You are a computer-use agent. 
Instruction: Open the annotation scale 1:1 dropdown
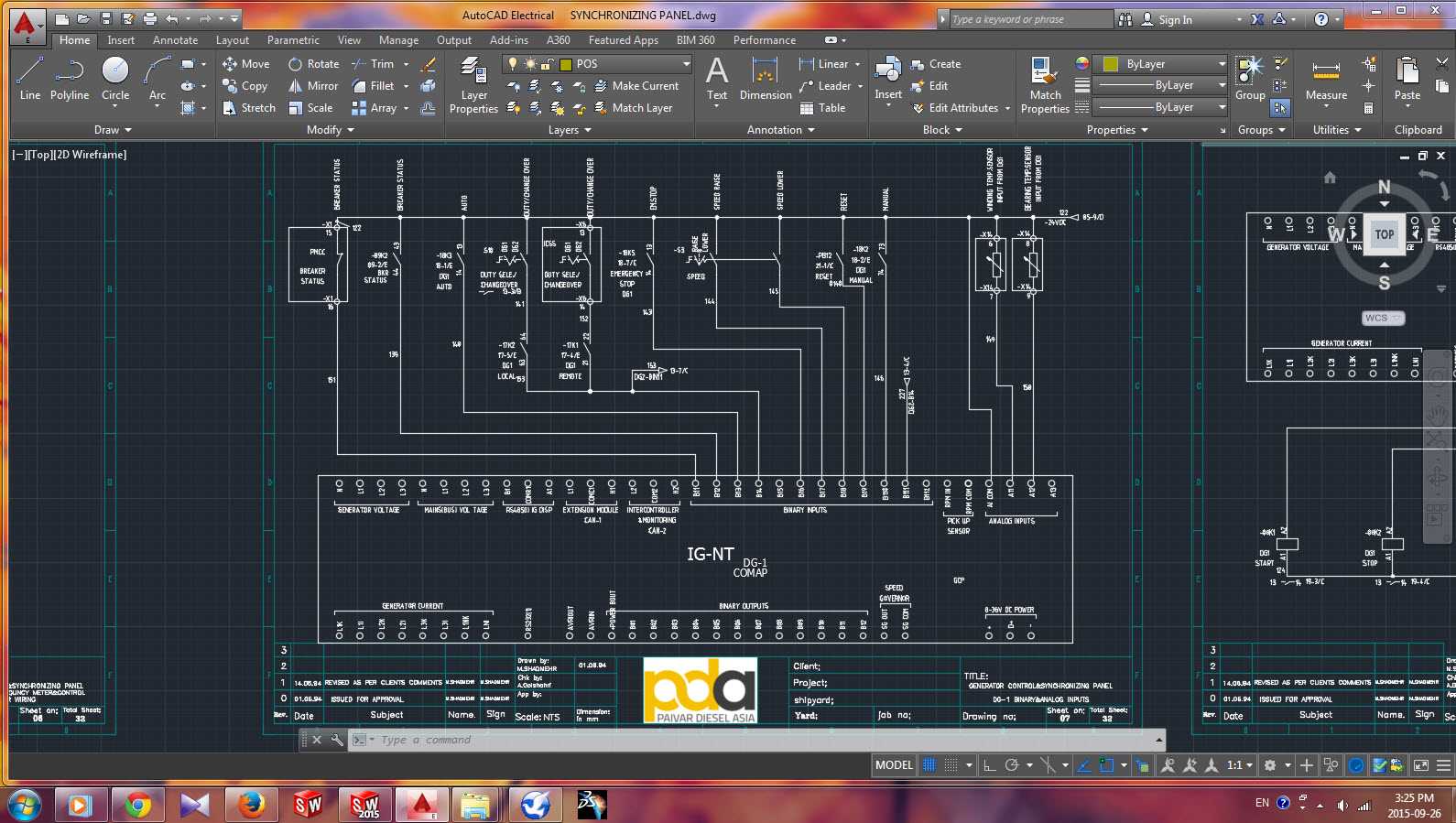1240,765
